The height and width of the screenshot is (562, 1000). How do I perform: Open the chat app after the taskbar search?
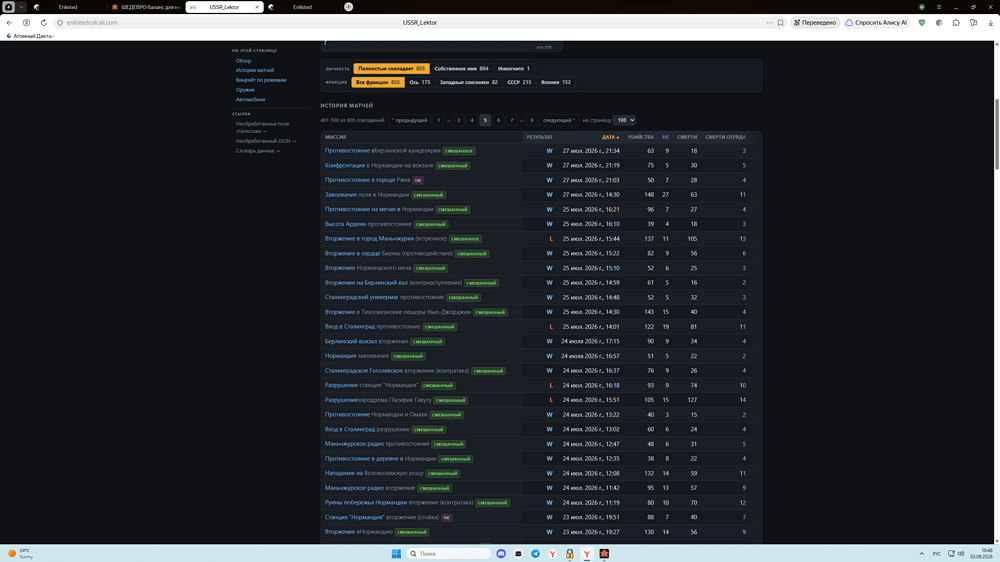pos(501,554)
